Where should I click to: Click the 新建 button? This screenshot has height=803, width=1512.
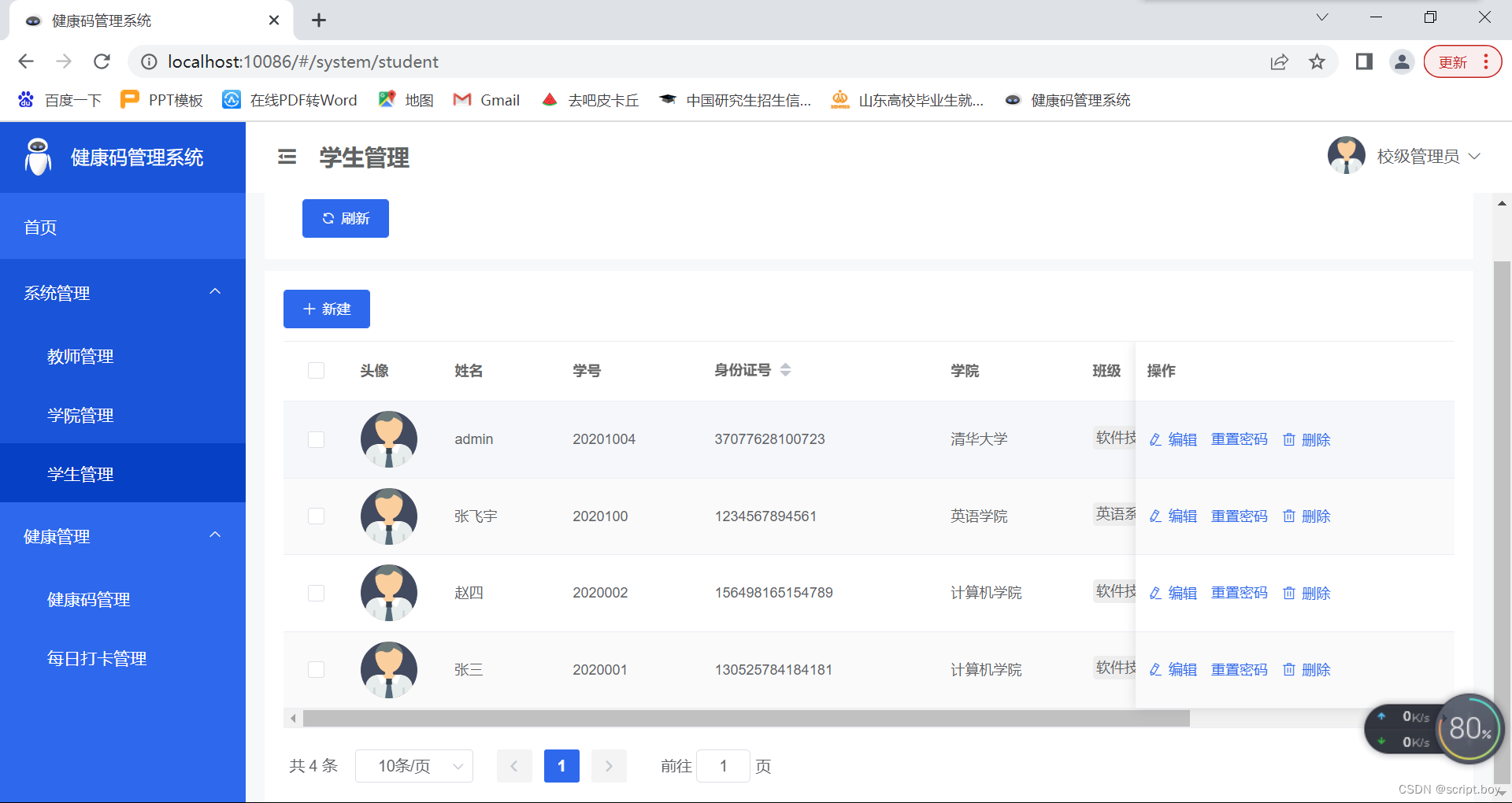(x=327, y=309)
